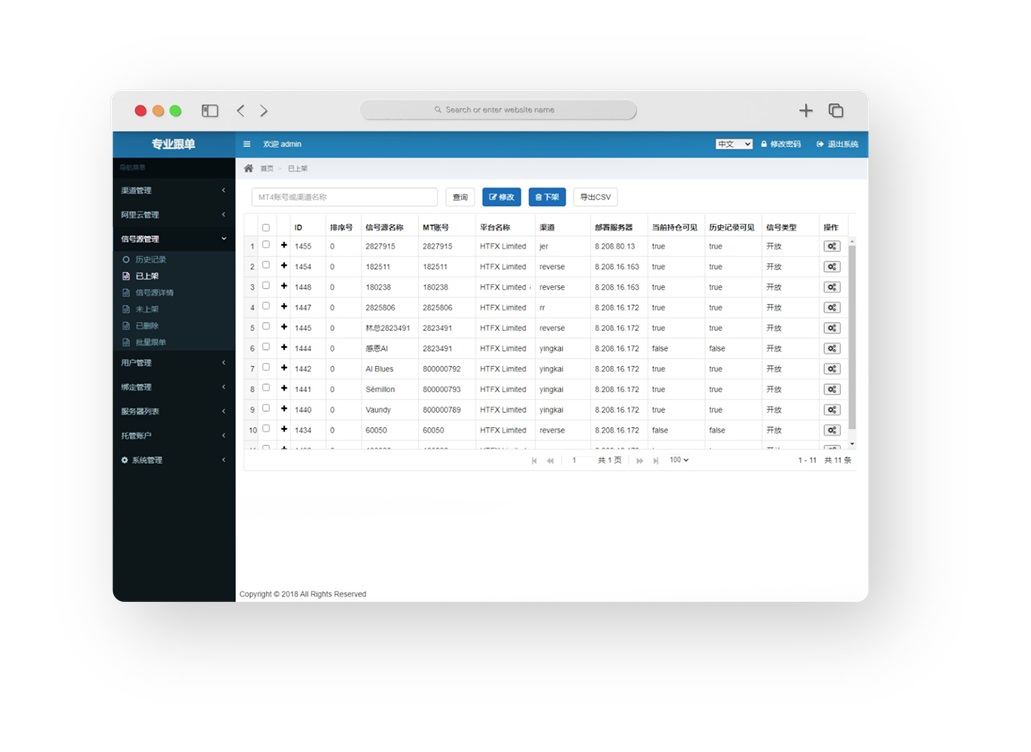Open the page size 100 dropdown

click(x=679, y=460)
